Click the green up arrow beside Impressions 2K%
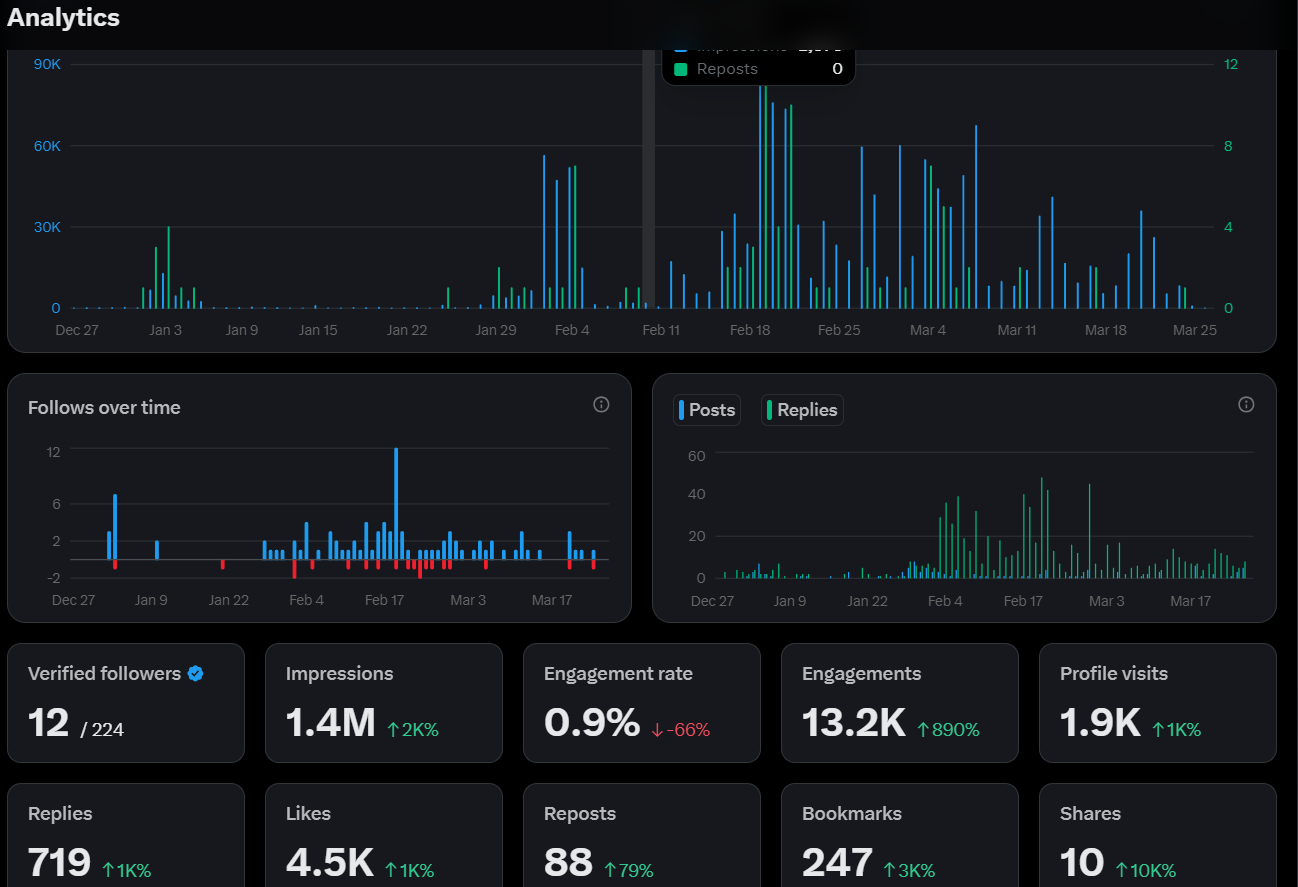 pyautogui.click(x=393, y=730)
